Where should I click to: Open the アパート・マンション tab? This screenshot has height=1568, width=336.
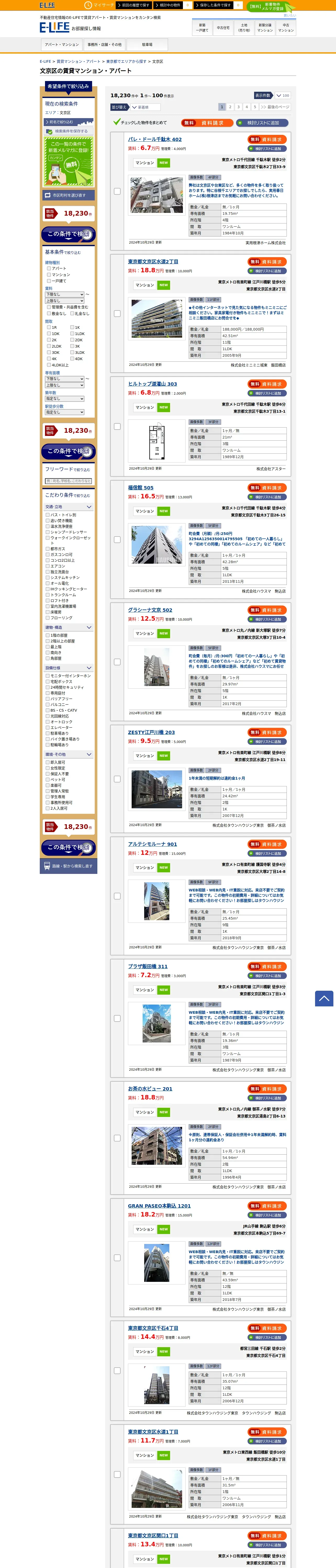pyautogui.click(x=61, y=44)
